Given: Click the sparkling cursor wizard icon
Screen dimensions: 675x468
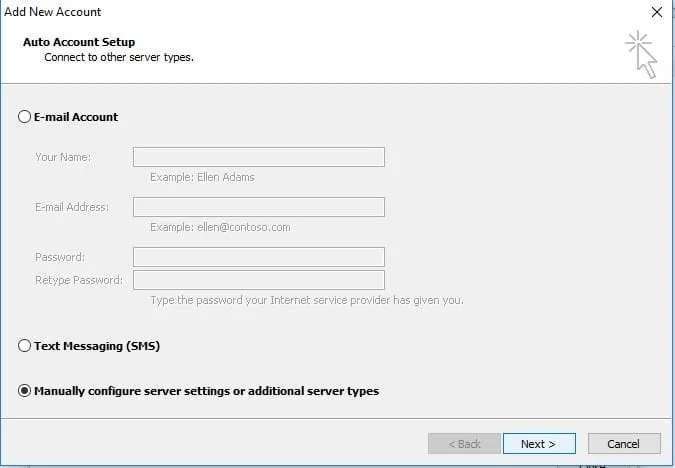Looking at the screenshot, I should (x=641, y=54).
